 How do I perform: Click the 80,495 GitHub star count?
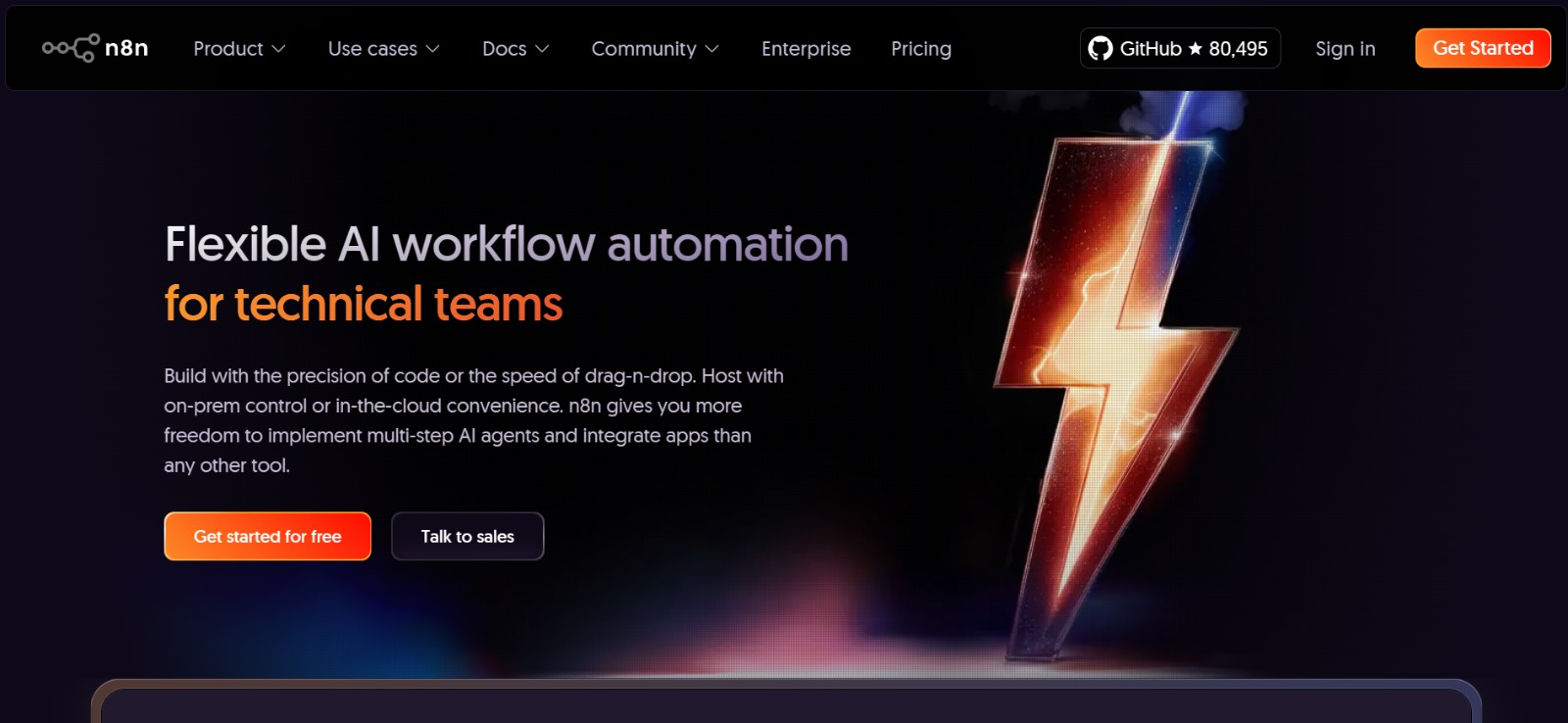point(1238,49)
